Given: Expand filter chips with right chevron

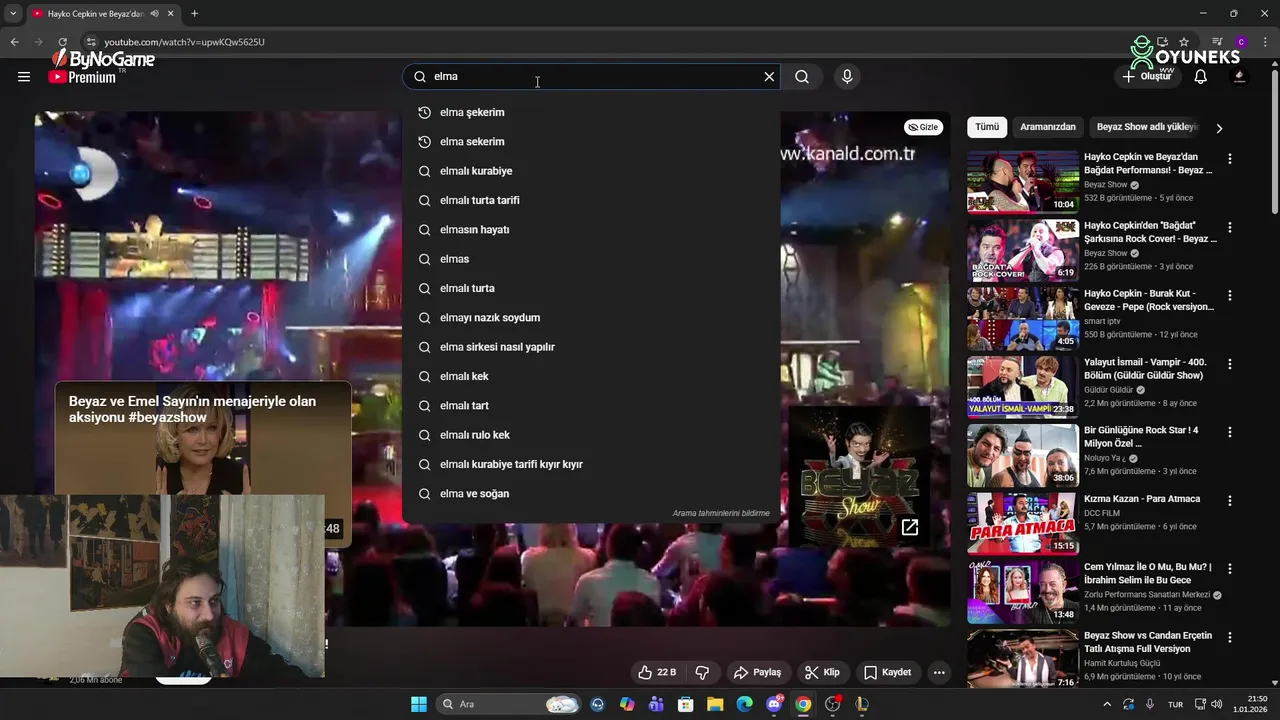Looking at the screenshot, I should (1219, 128).
